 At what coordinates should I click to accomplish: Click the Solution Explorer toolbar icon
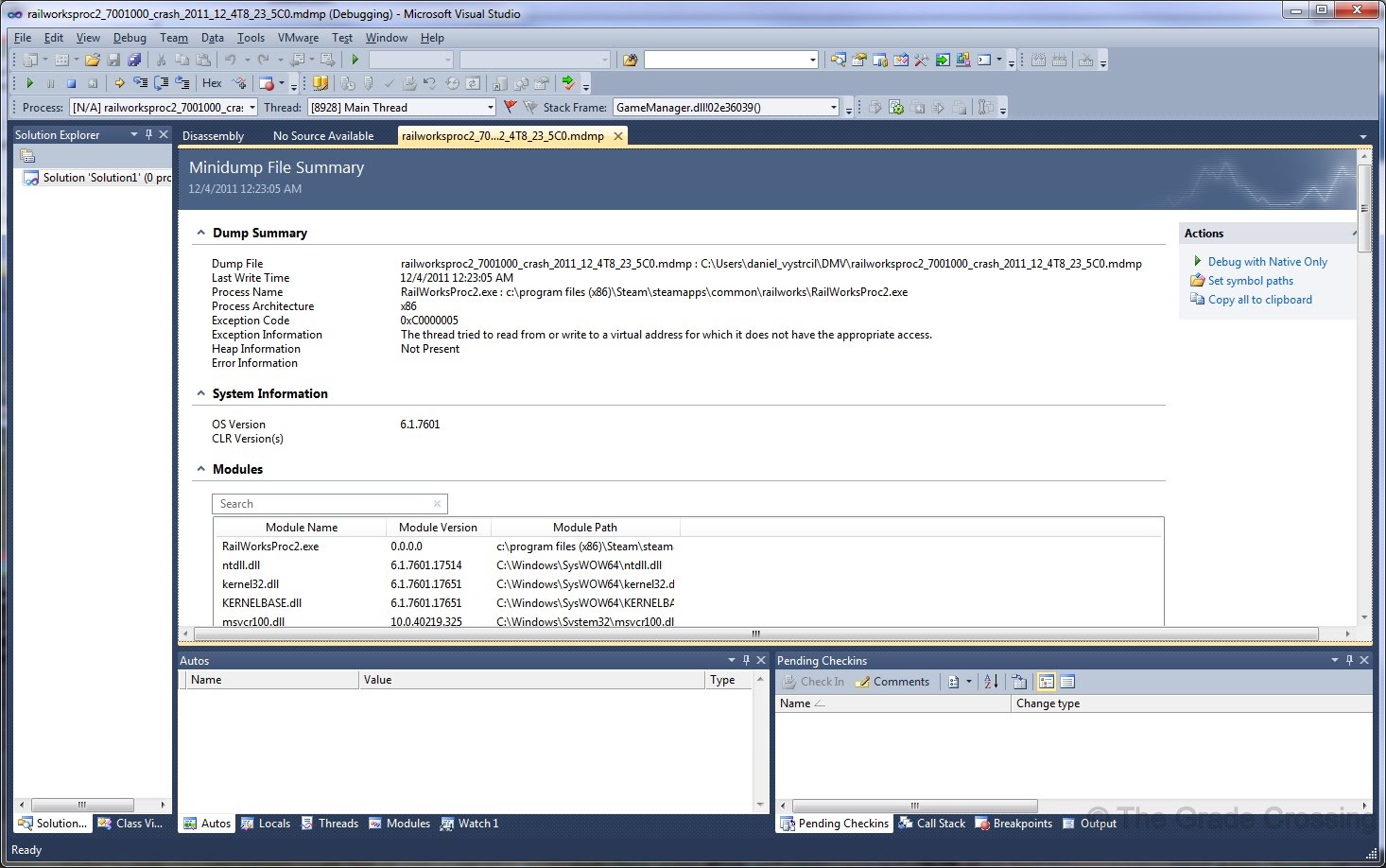pos(839,60)
